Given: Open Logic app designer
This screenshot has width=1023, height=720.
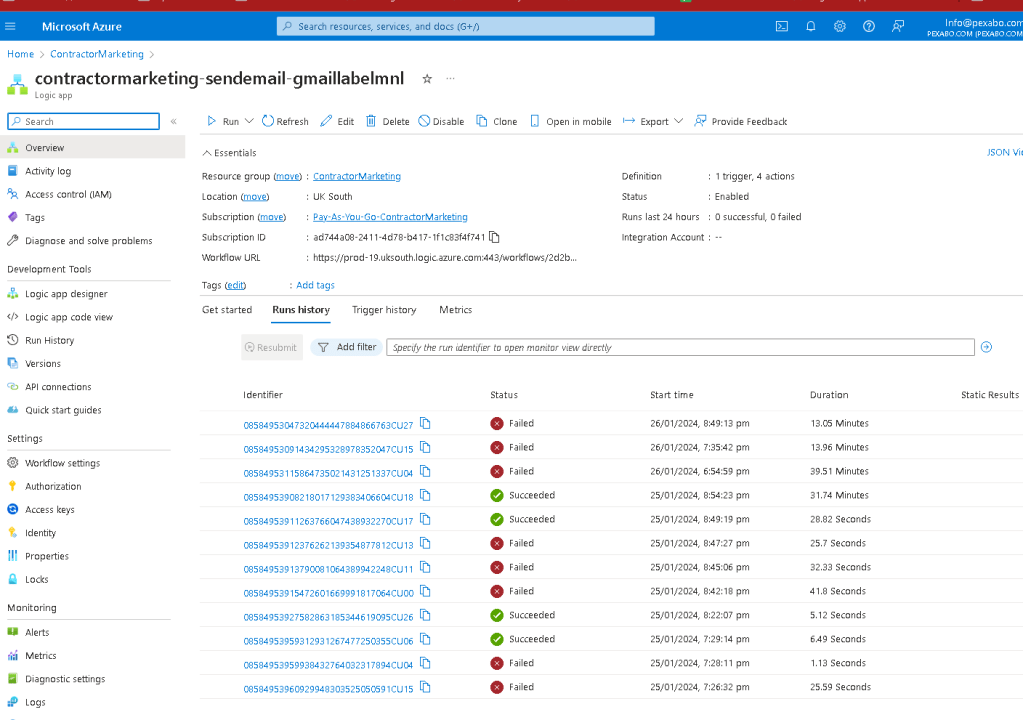Looking at the screenshot, I should coord(66,294).
